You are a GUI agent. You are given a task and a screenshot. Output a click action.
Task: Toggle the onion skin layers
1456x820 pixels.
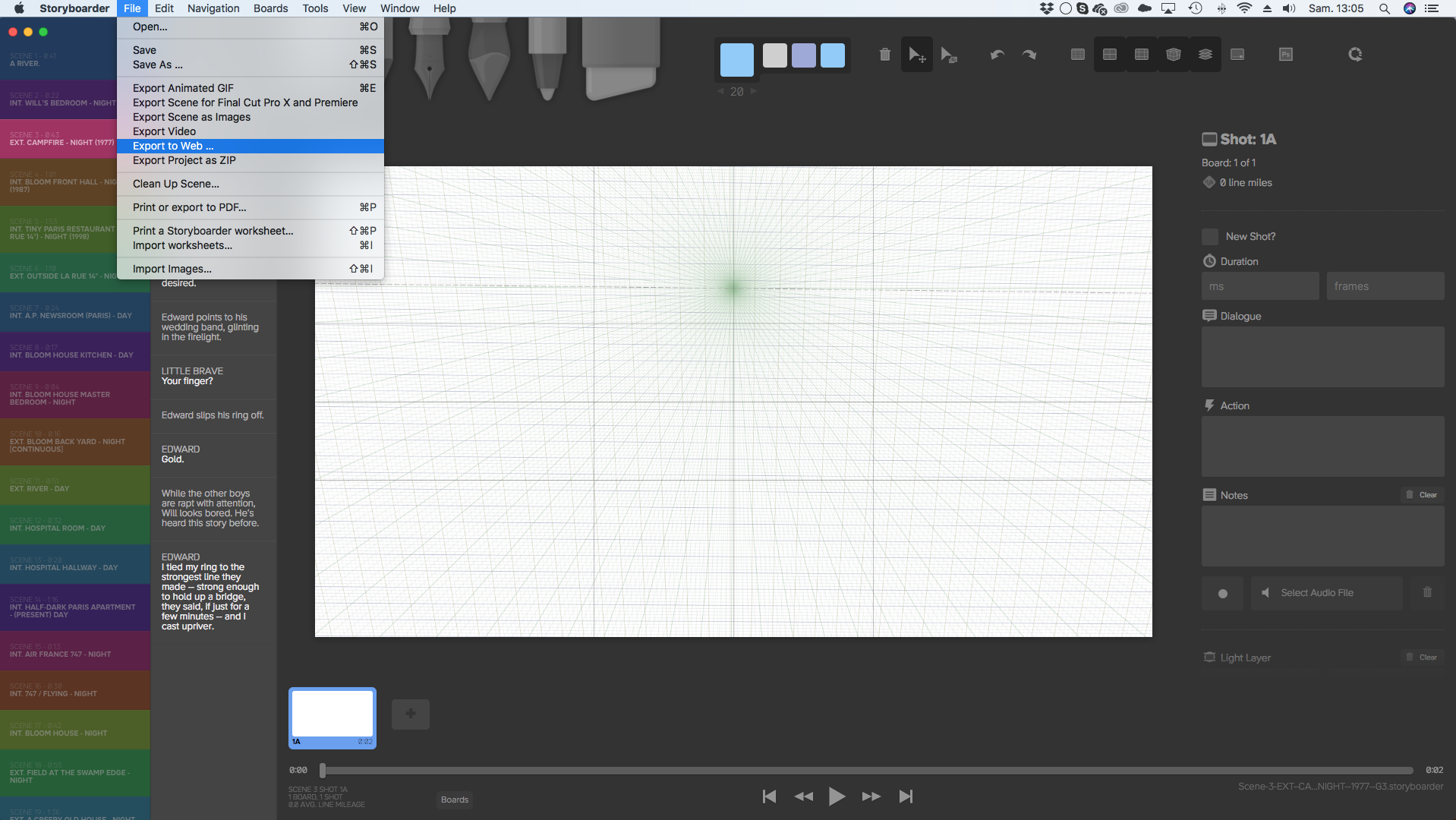tap(1205, 55)
